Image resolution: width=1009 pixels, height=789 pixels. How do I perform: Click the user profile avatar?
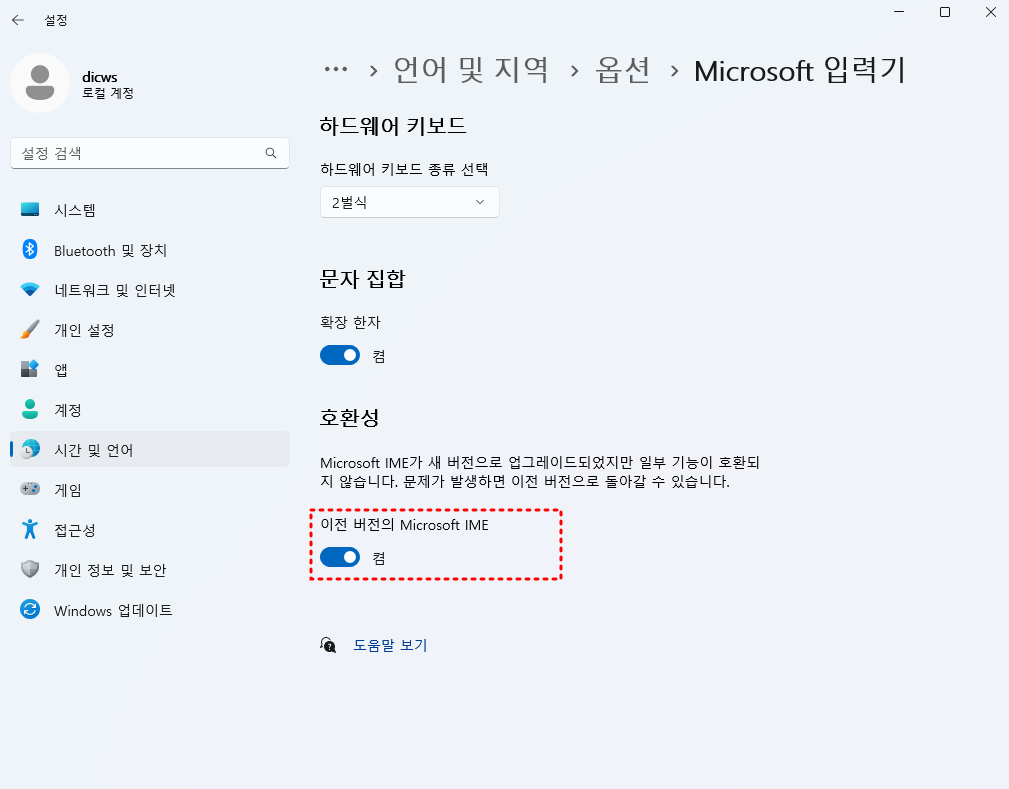[40, 83]
